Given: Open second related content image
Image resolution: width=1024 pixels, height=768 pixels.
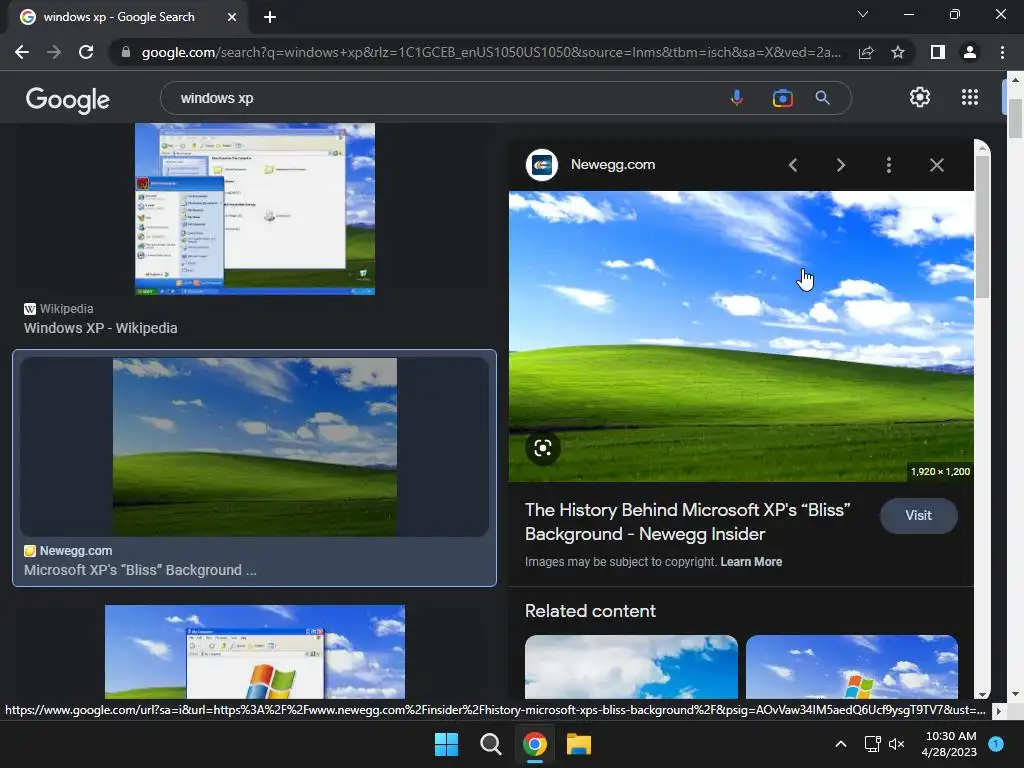Looking at the screenshot, I should point(852,667).
